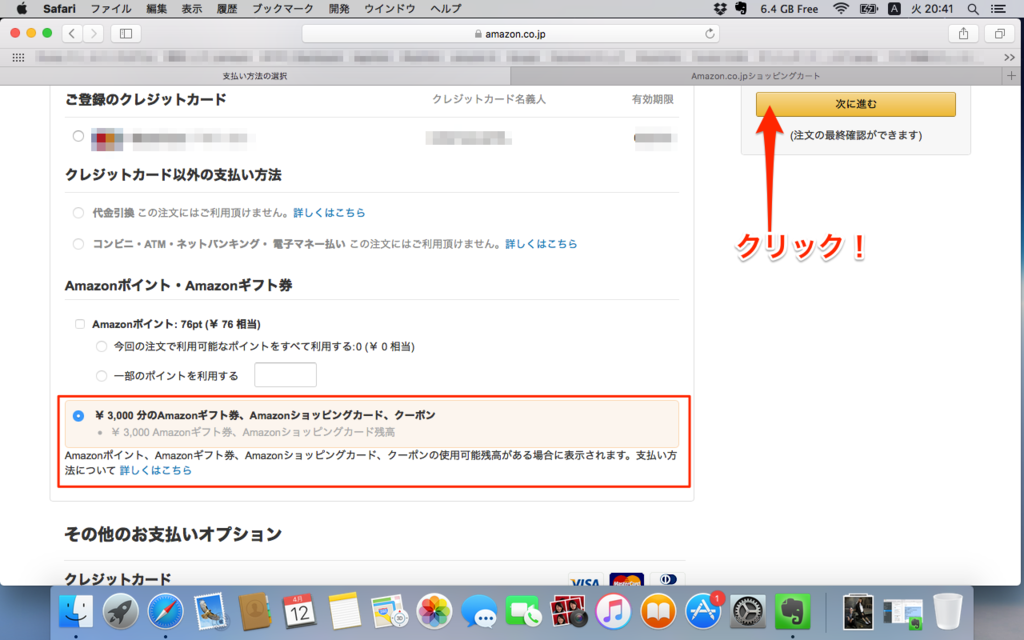This screenshot has width=1024, height=640.
Task: Open 詳しくはこちら link beside 電子マネー払い
Action: pos(541,244)
